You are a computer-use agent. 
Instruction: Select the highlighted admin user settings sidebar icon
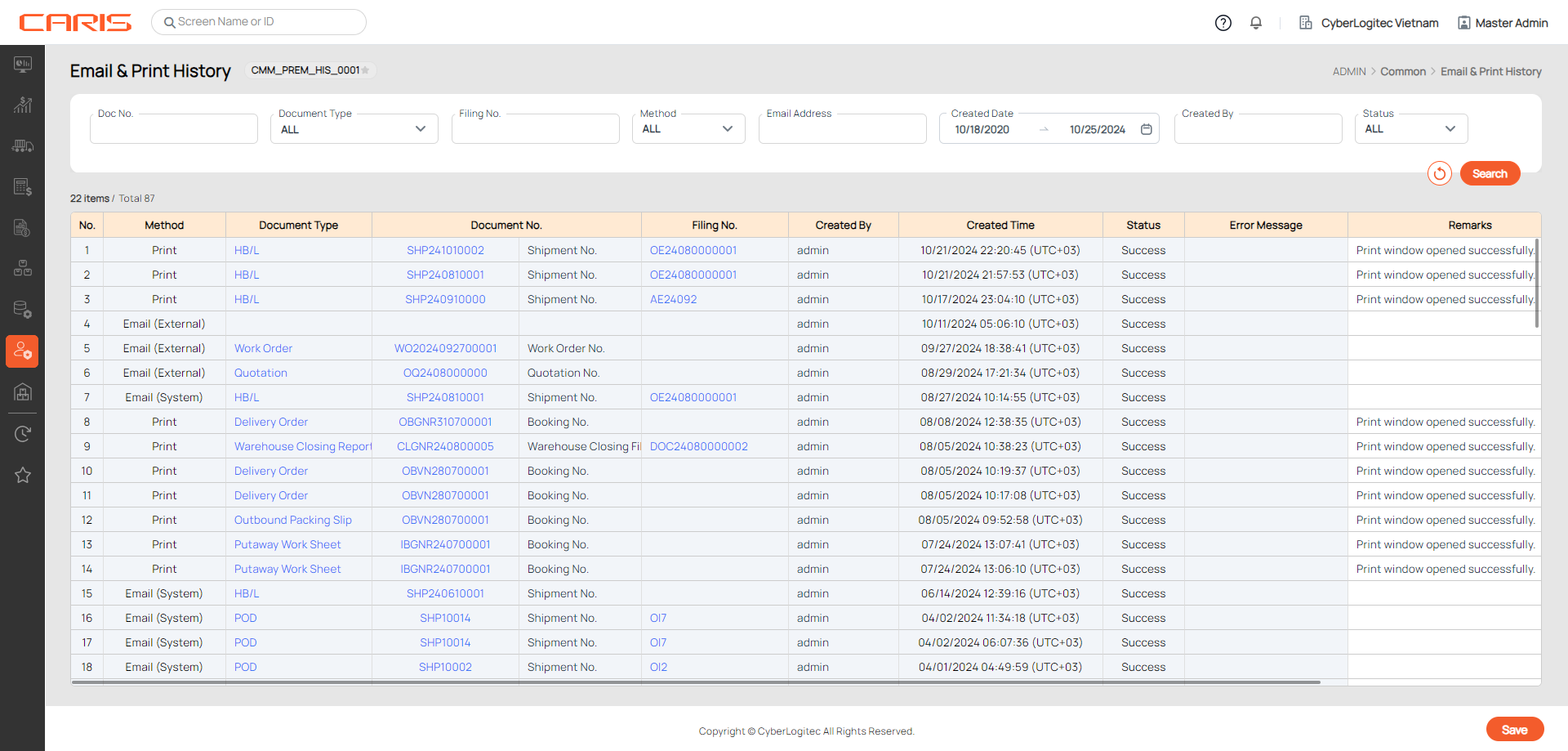(x=23, y=351)
